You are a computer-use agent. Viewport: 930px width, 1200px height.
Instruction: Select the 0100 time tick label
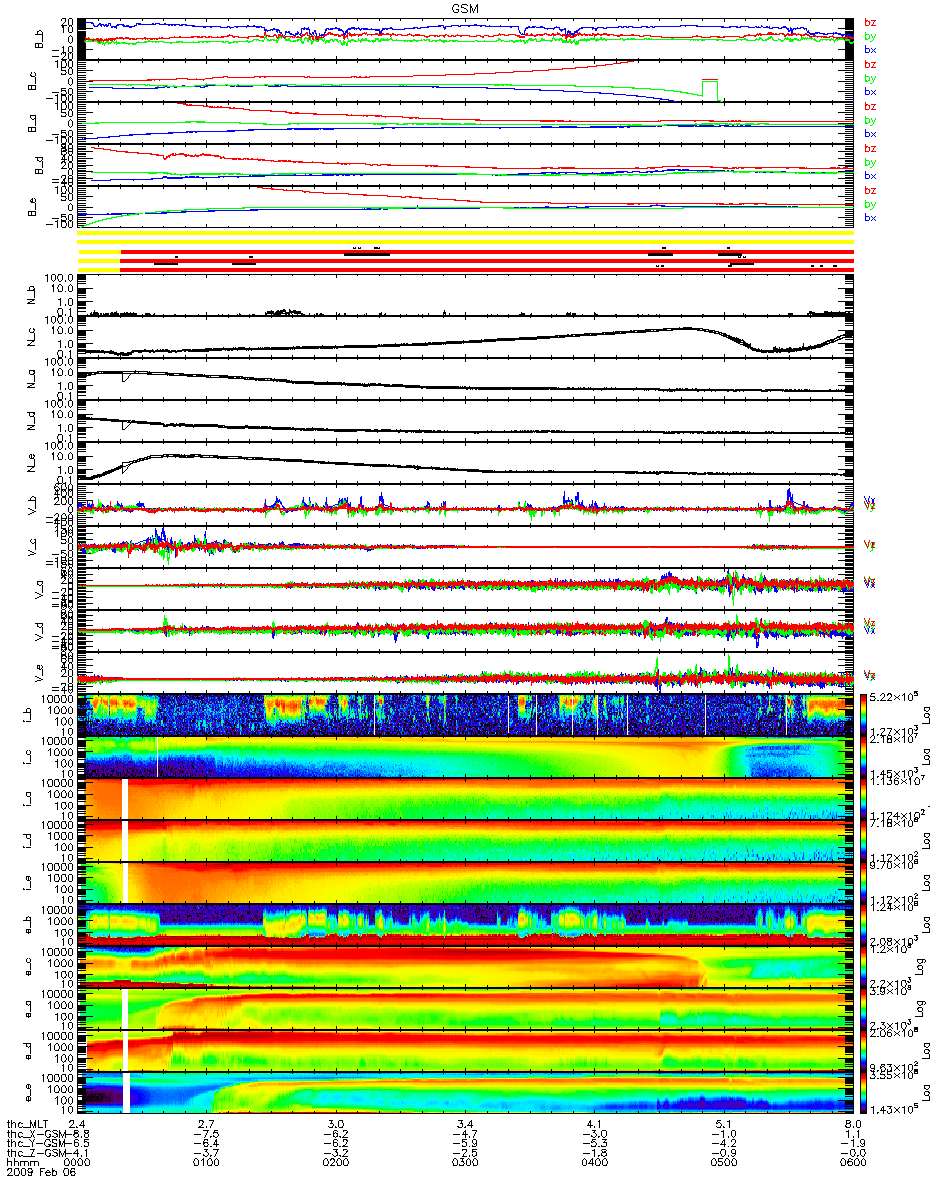207,1163
